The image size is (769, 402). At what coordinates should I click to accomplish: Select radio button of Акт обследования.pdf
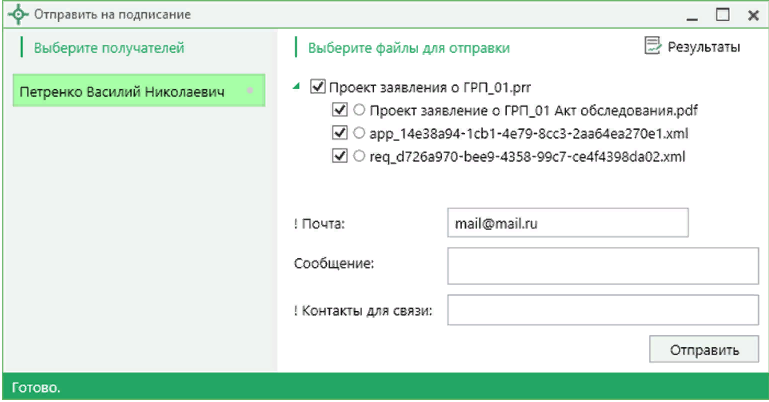click(359, 109)
